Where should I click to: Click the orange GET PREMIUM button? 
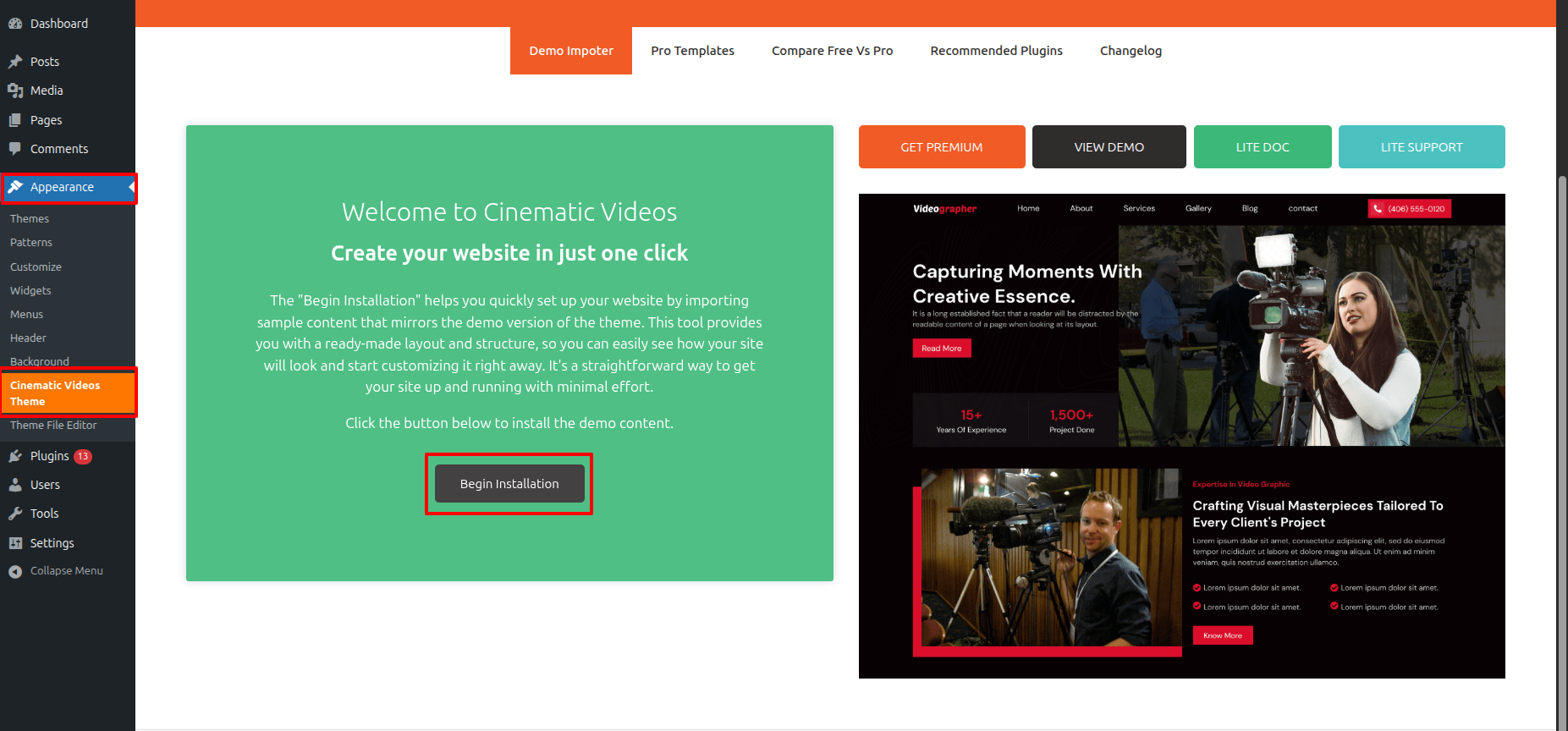point(941,147)
